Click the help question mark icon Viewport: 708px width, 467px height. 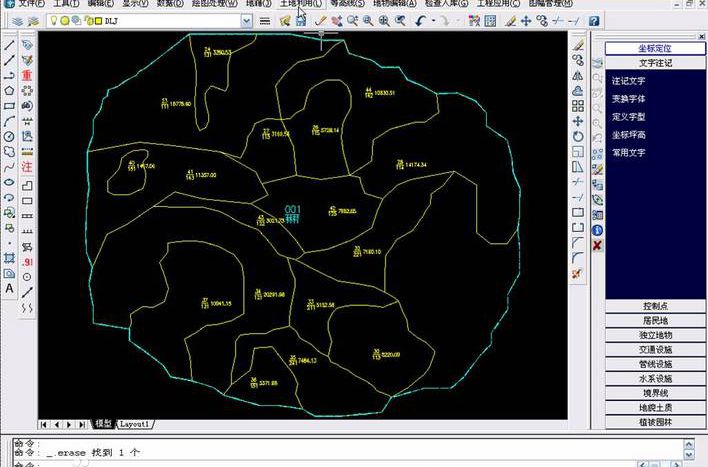pos(594,21)
